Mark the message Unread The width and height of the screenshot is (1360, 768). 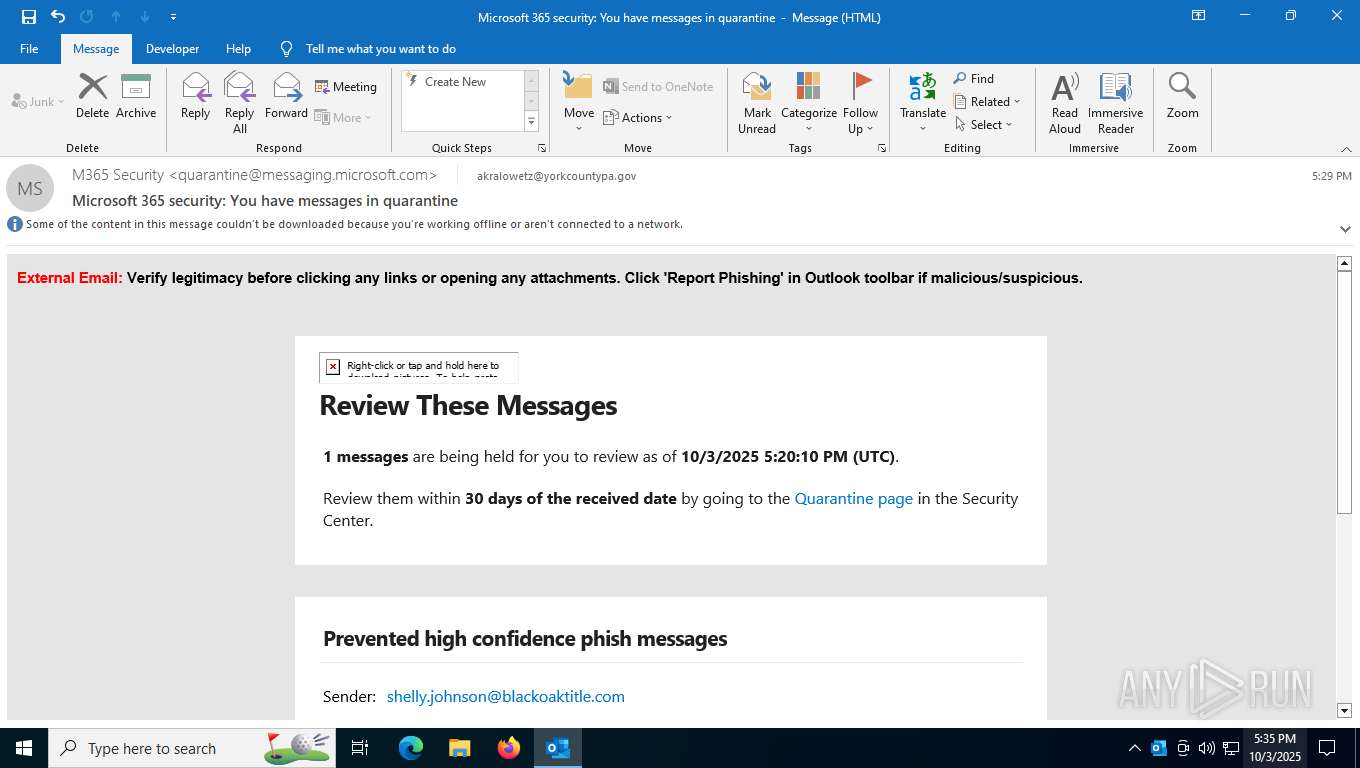[x=757, y=103]
